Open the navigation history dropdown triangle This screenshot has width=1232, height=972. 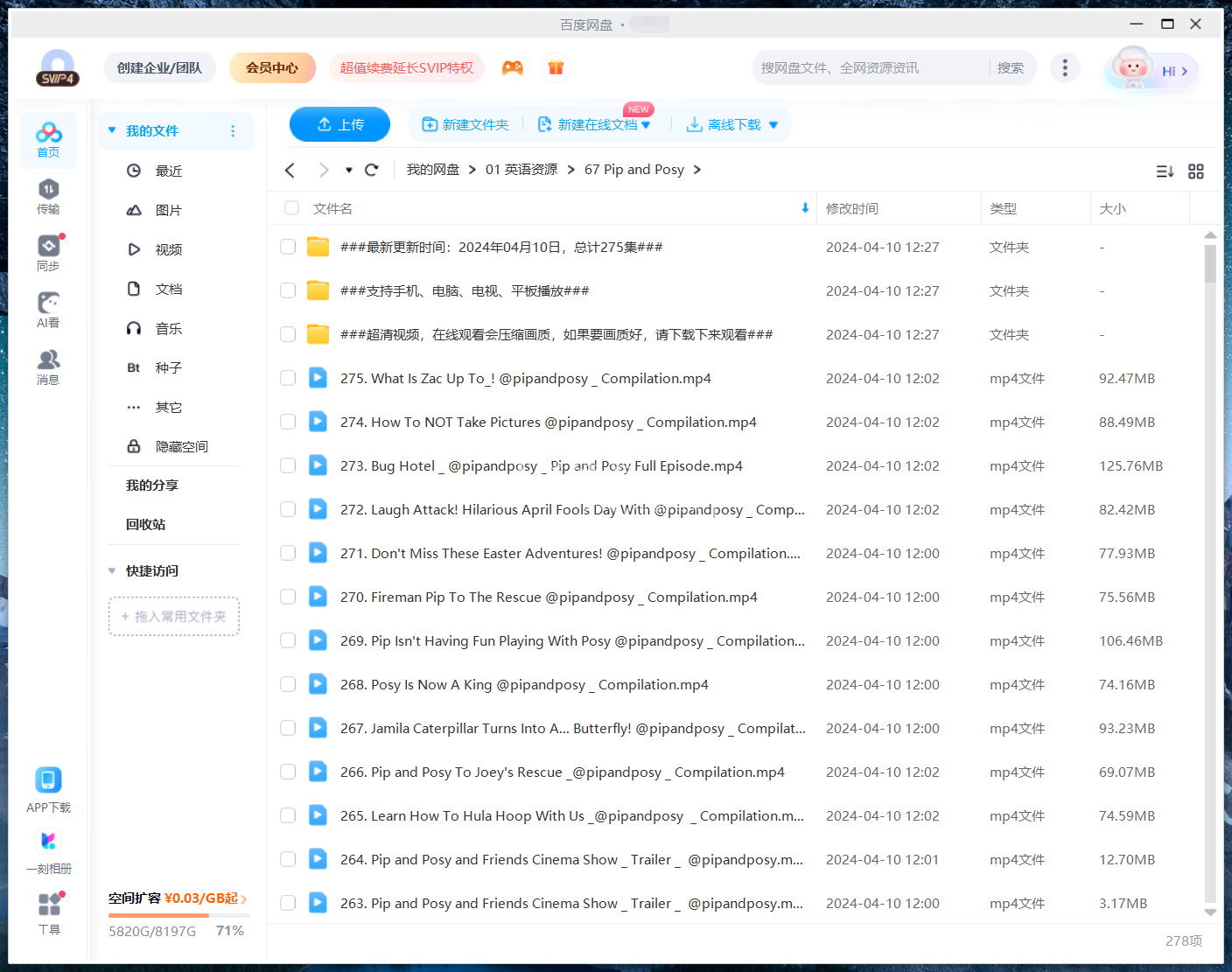(349, 170)
